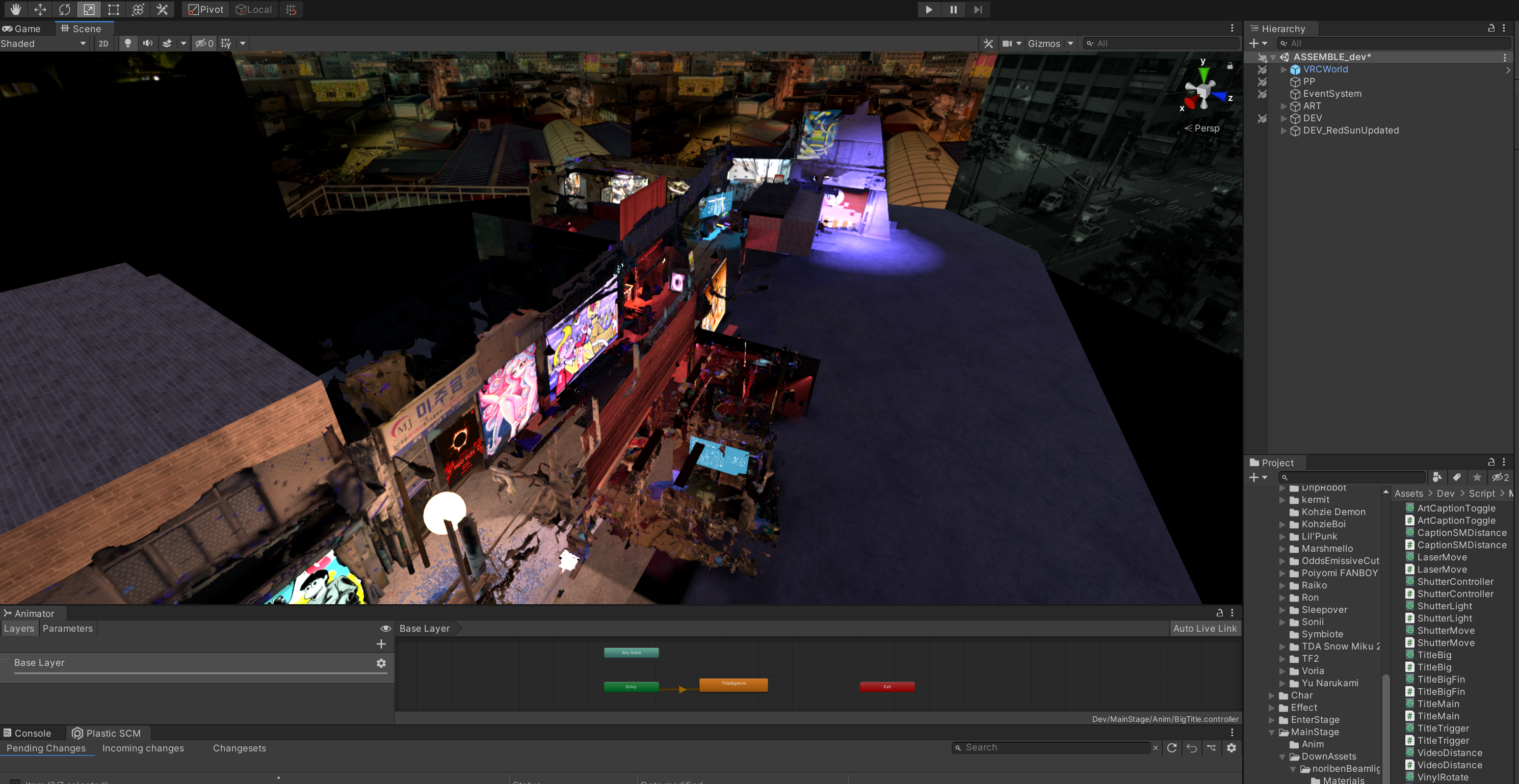Add a new Animator layer

coord(381,644)
